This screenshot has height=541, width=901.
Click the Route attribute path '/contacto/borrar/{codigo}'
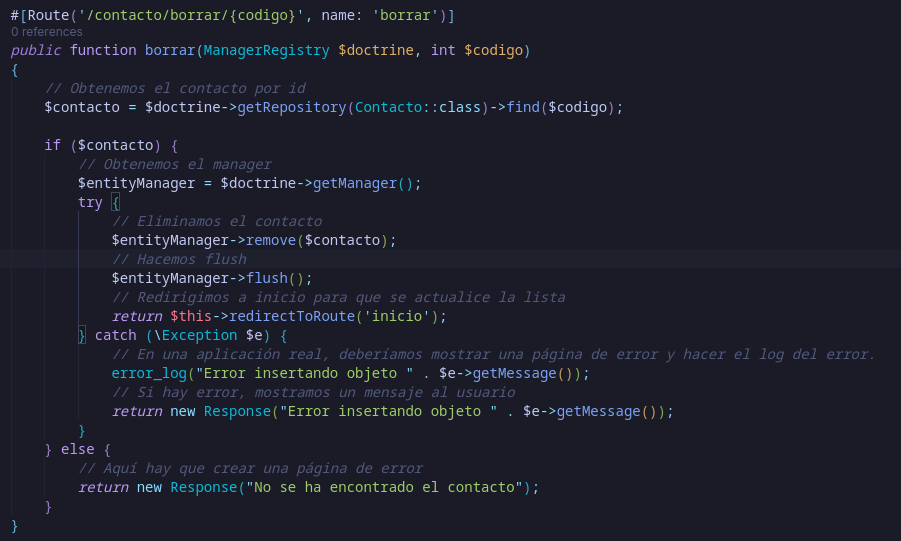[x=191, y=15]
